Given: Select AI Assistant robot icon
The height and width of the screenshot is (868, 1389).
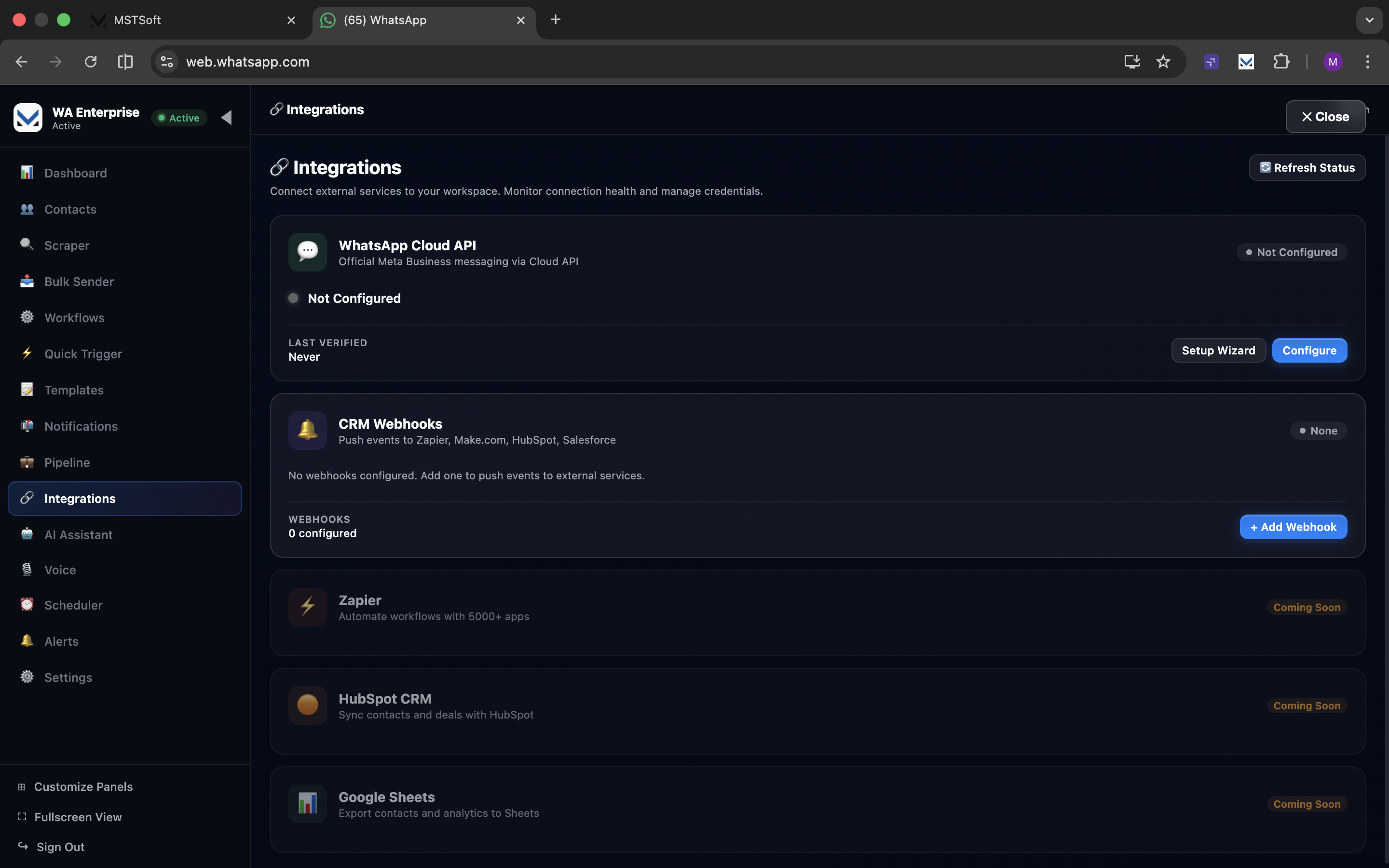Looking at the screenshot, I should click(x=27, y=534).
